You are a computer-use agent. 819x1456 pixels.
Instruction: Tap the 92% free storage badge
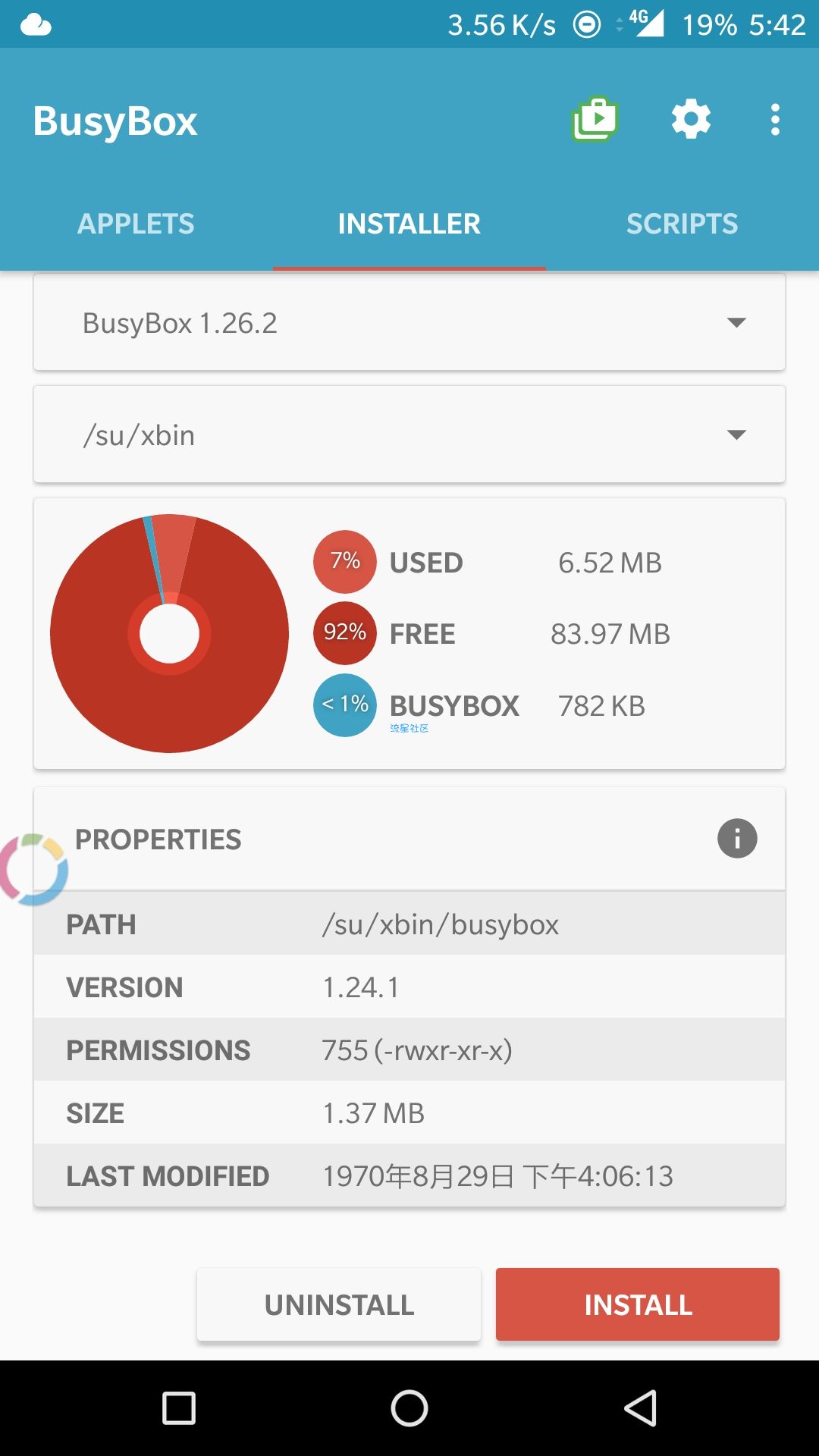coord(345,633)
